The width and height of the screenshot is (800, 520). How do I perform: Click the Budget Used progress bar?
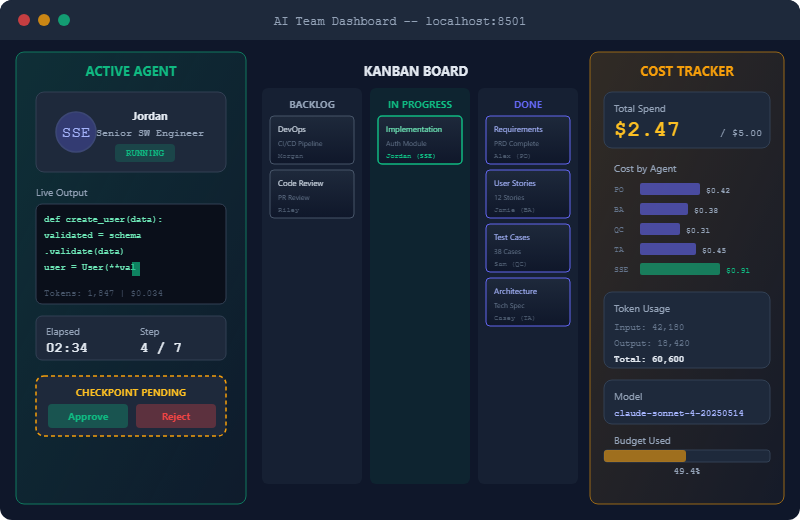tap(687, 456)
